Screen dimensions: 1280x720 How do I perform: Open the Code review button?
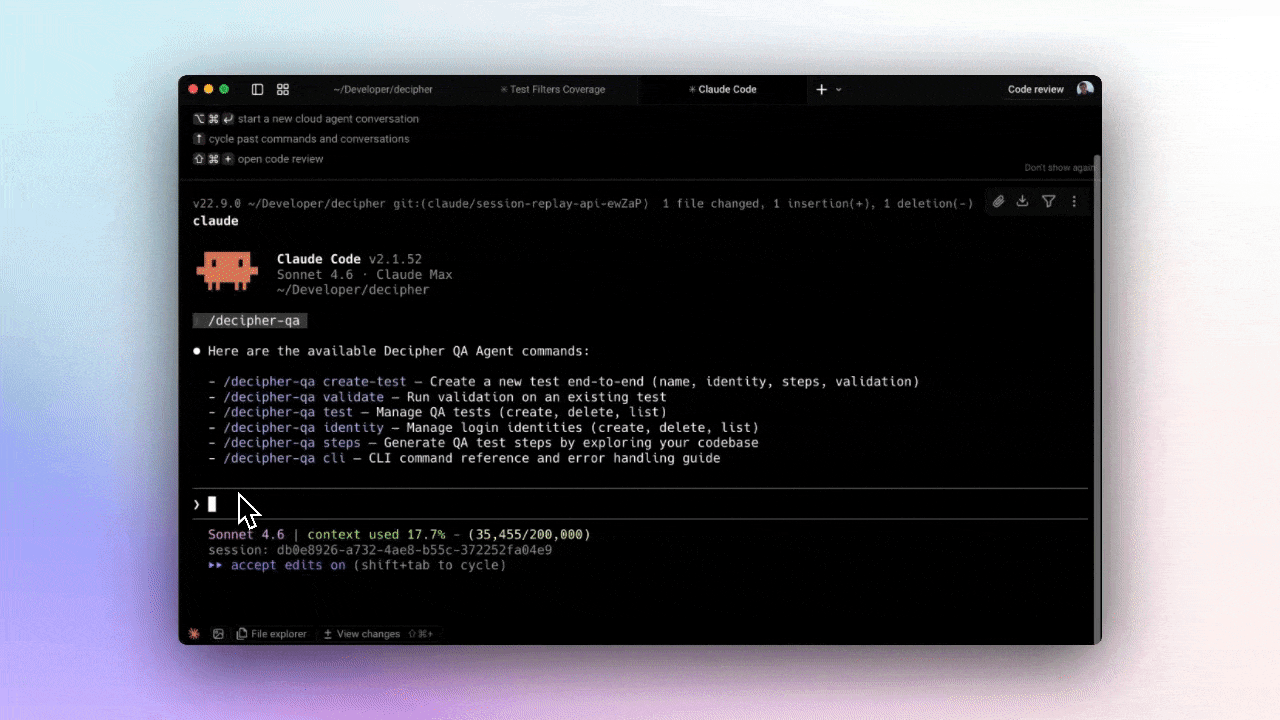point(1036,89)
